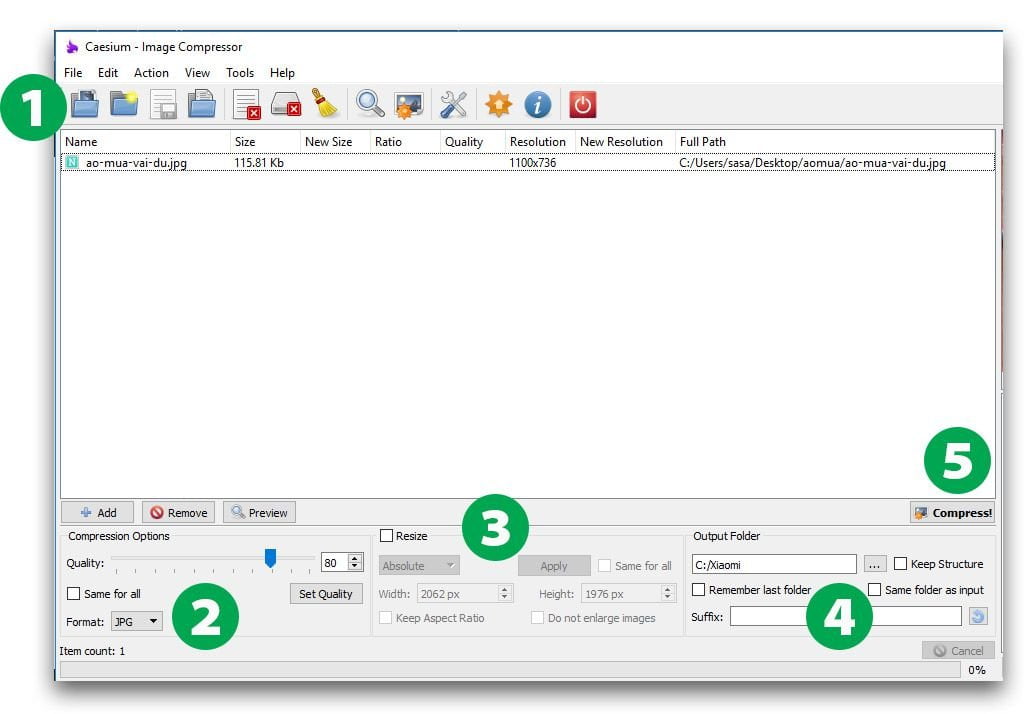Click the blue info About icon

[538, 104]
